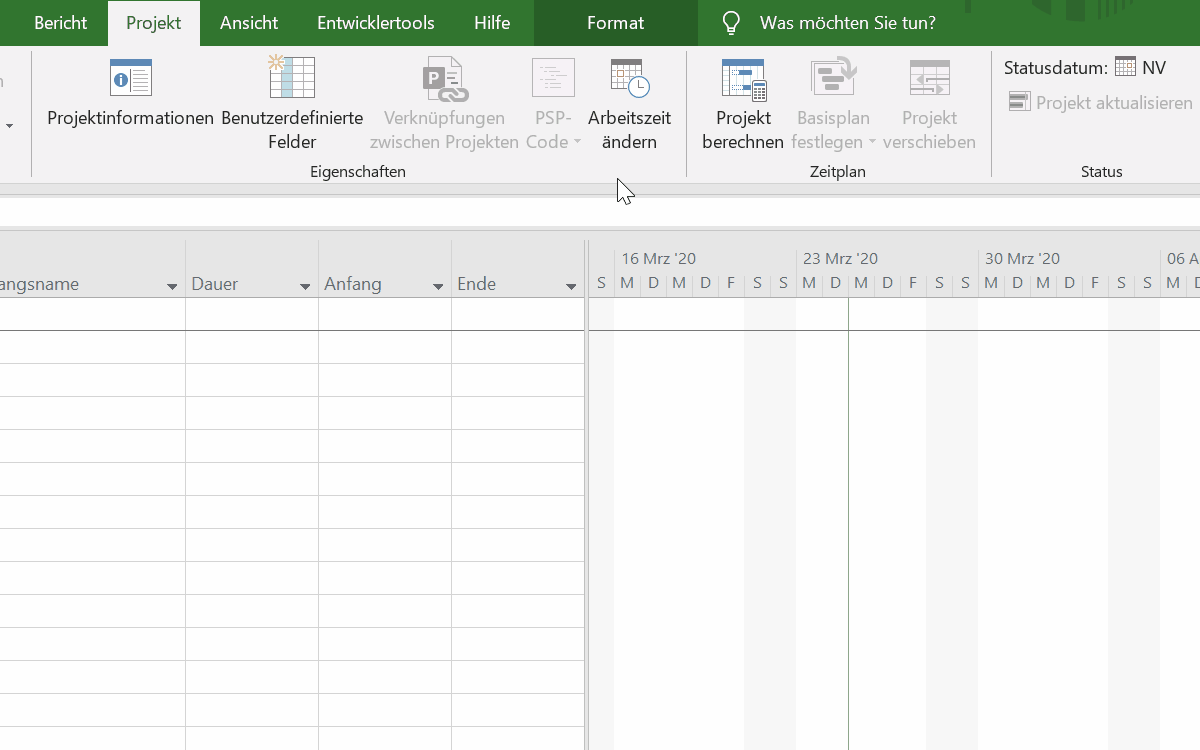
Task: Switch to the Bericht tab
Action: (x=60, y=23)
